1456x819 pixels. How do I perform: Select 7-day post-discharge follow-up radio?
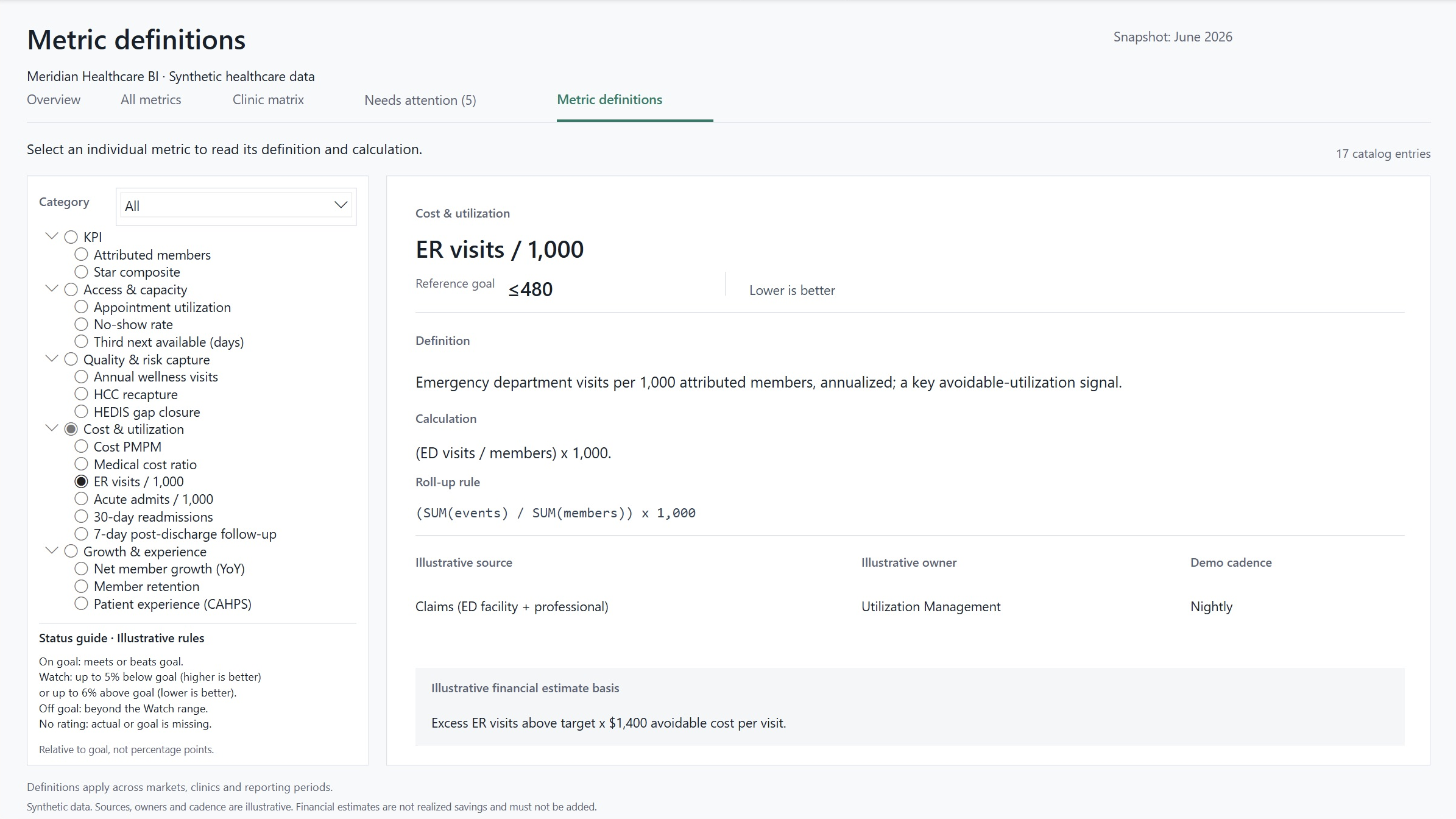pos(81,534)
